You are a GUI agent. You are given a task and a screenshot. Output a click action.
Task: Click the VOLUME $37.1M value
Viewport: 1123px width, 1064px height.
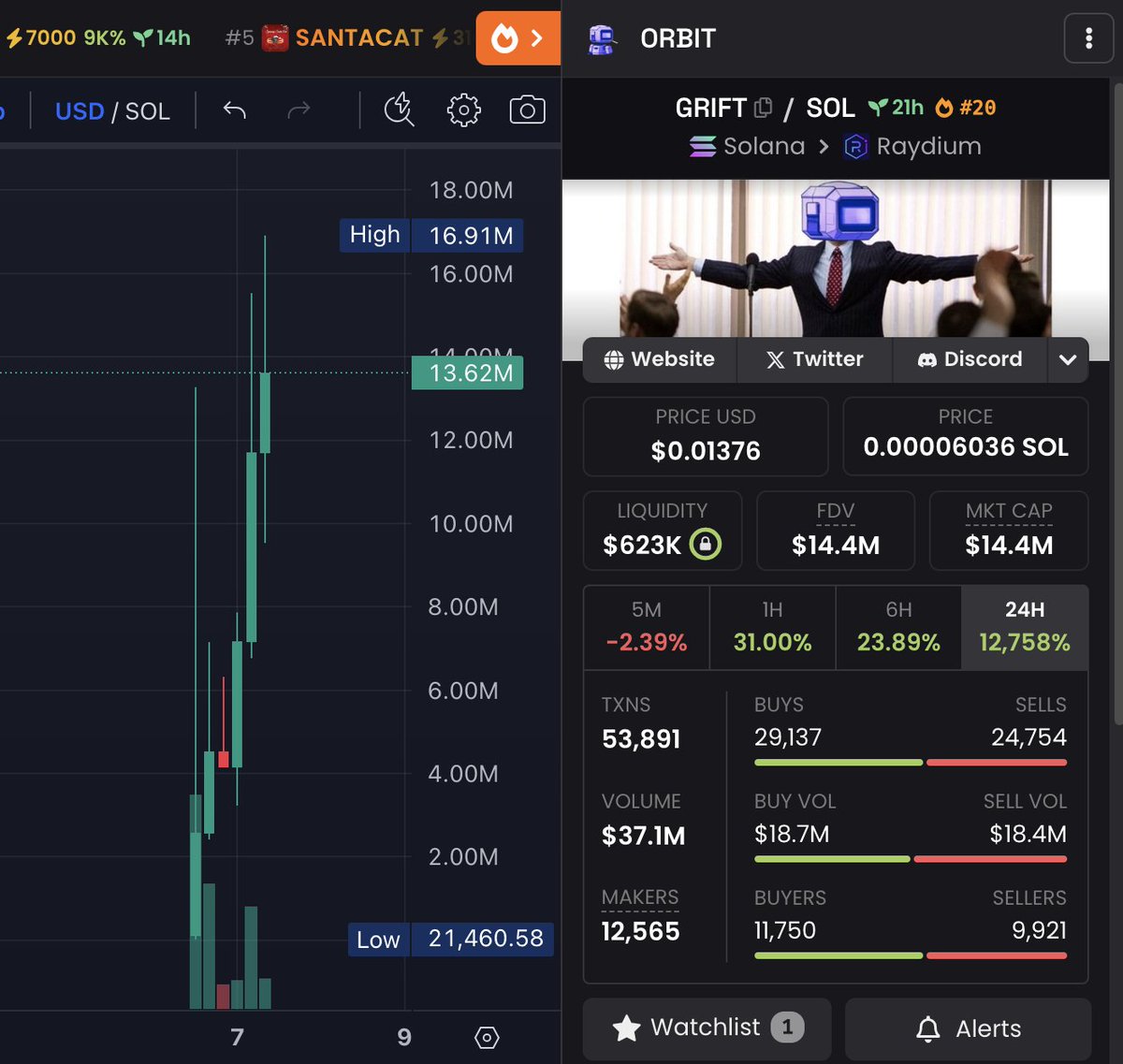pos(644,836)
